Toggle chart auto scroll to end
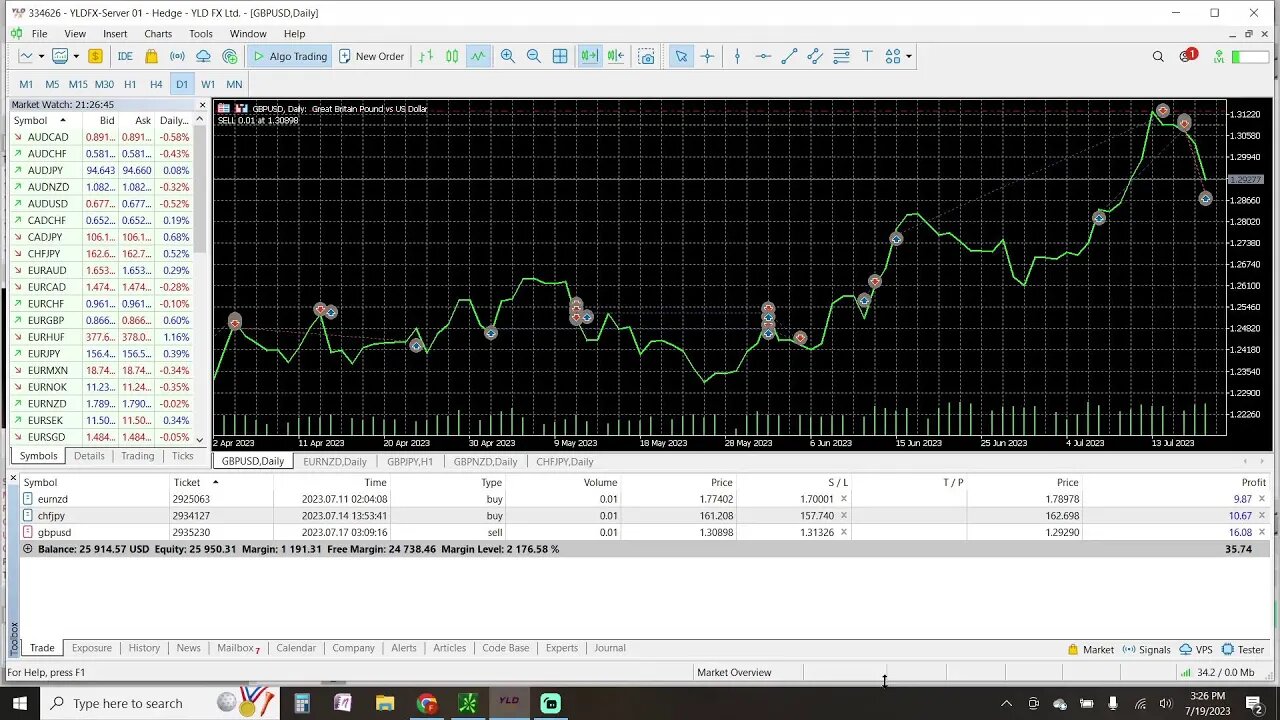This screenshot has width=1280, height=720. [x=590, y=56]
